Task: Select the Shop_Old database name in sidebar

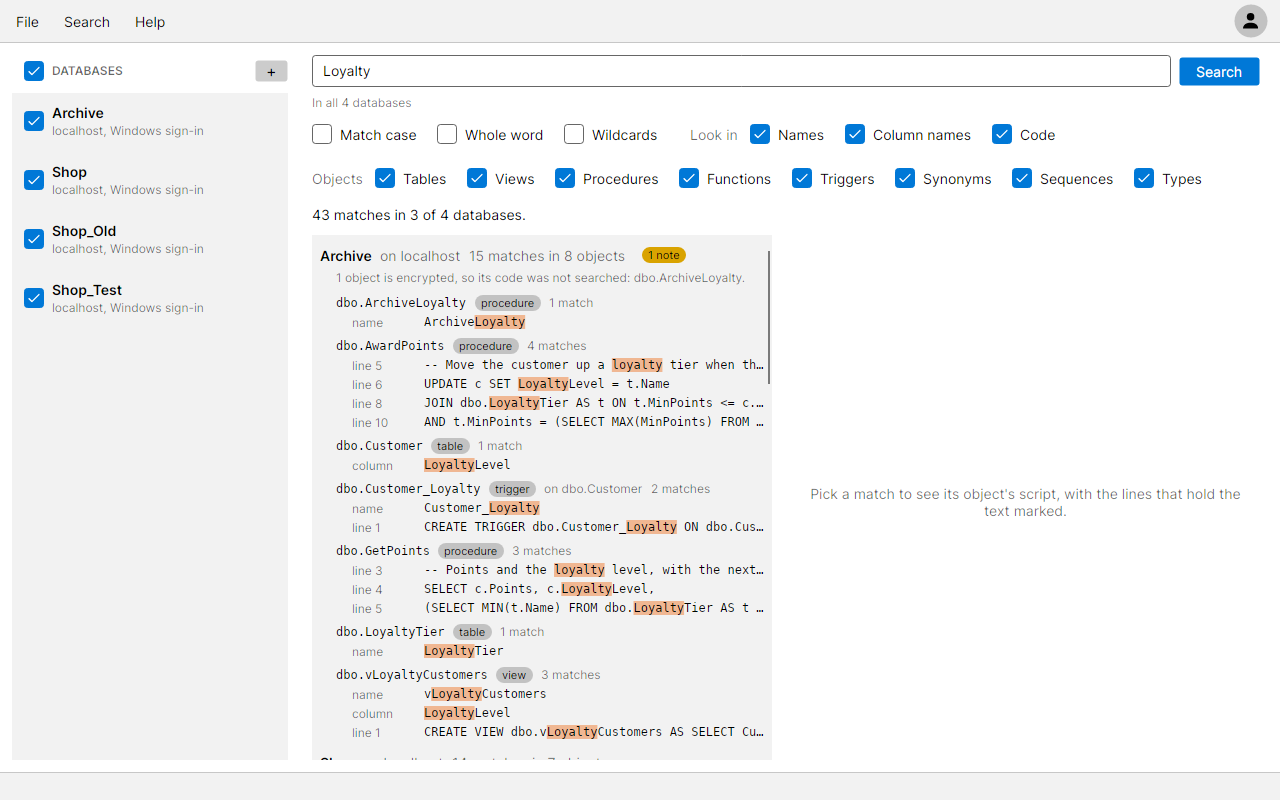Action: (84, 231)
